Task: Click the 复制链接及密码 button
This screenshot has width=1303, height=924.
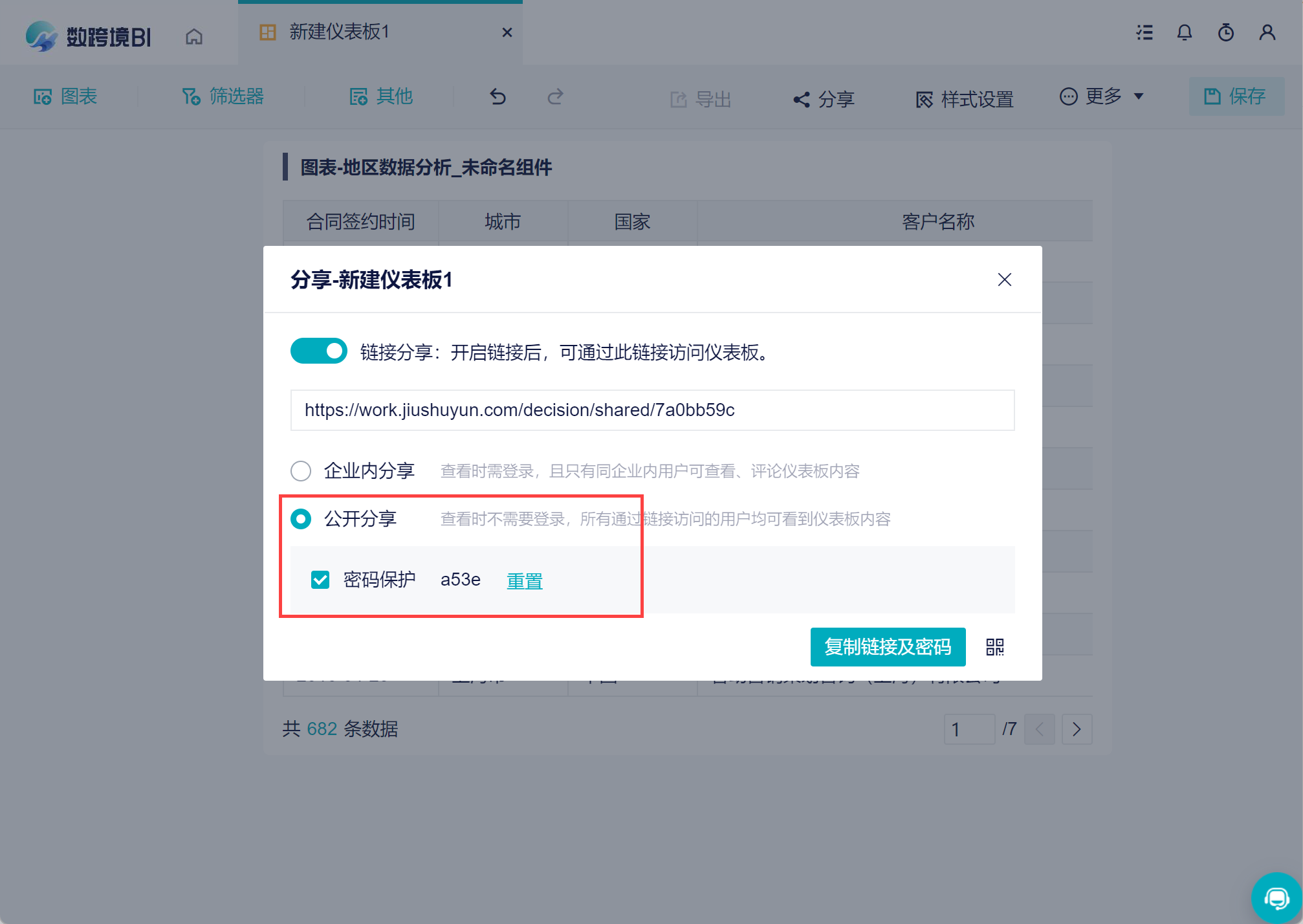Action: tap(887, 646)
